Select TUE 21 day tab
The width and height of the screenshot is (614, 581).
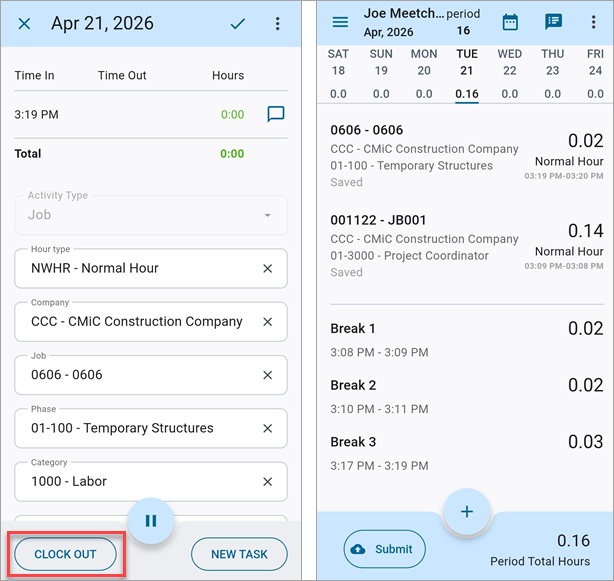point(467,74)
